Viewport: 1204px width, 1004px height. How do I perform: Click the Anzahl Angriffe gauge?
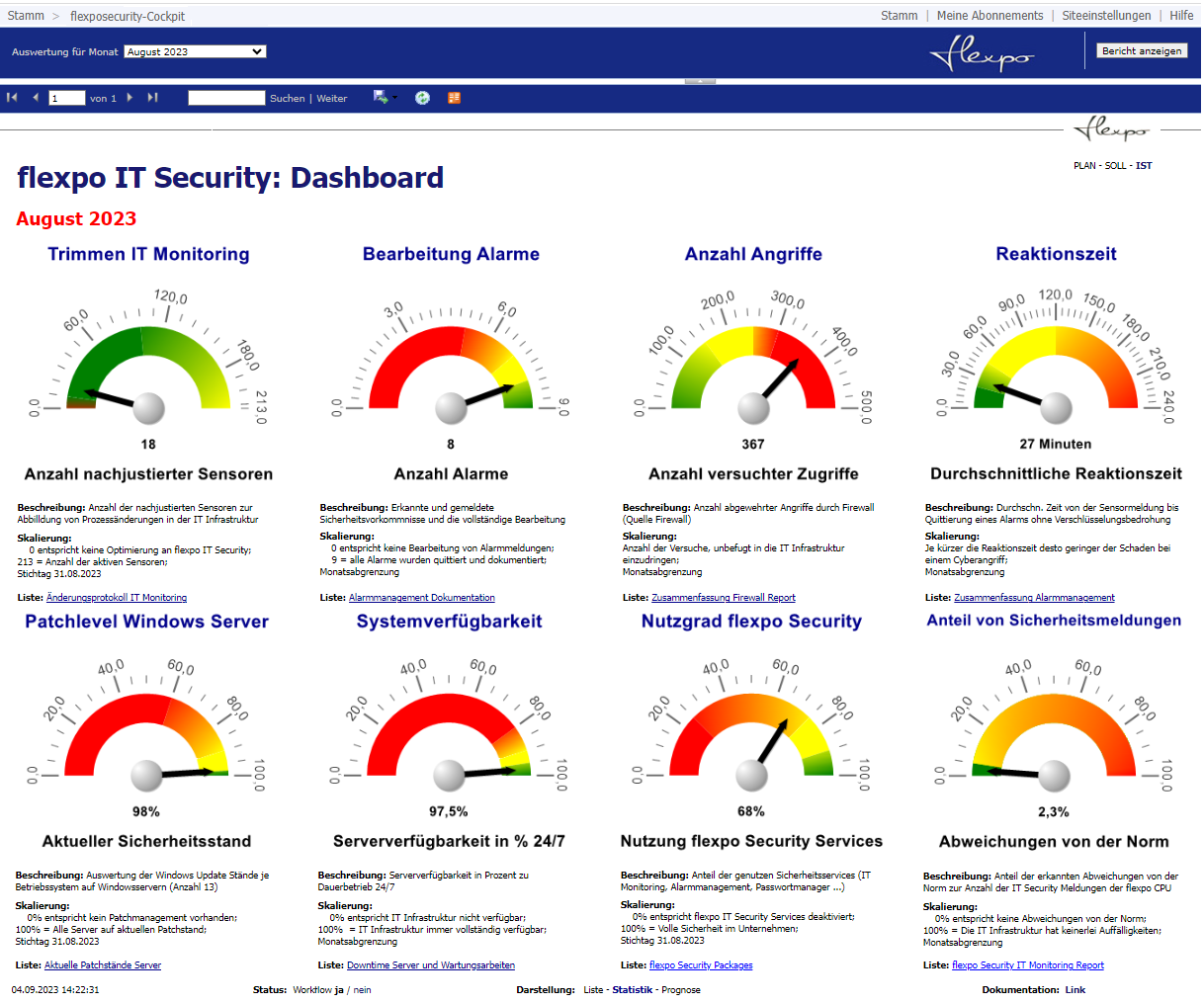pos(753,358)
